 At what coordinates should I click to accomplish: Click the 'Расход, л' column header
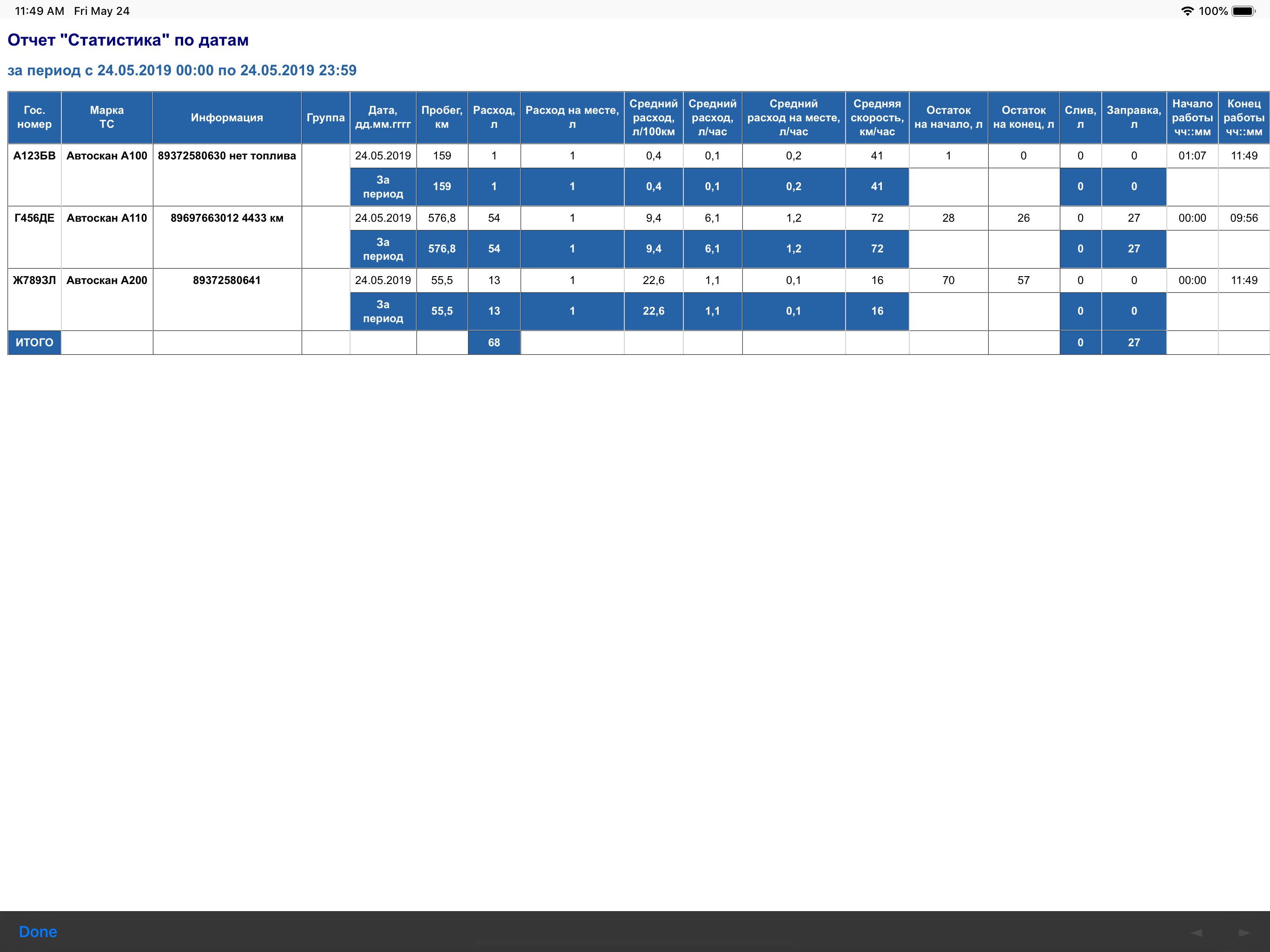[494, 117]
